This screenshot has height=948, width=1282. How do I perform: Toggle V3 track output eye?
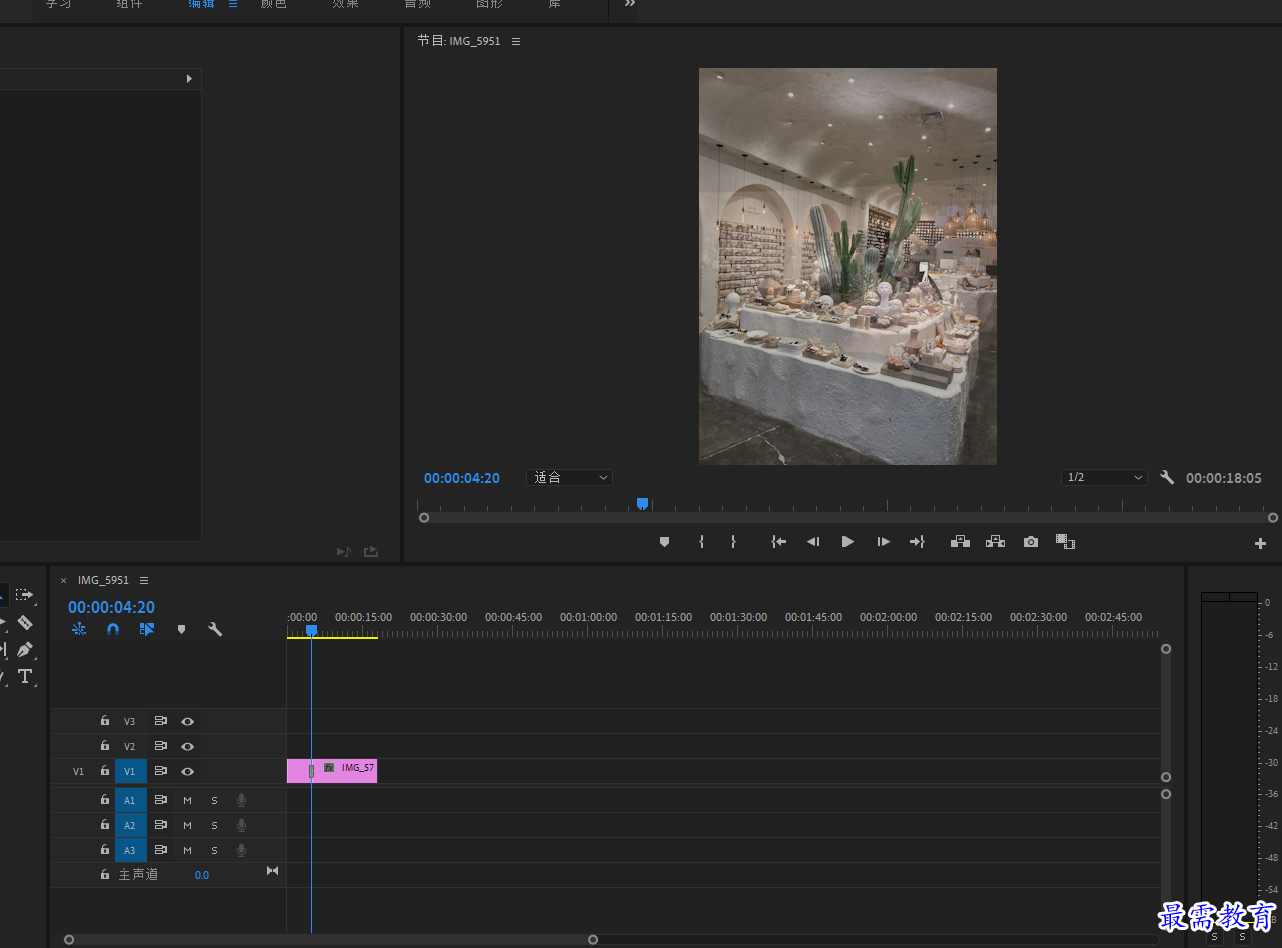coord(187,721)
